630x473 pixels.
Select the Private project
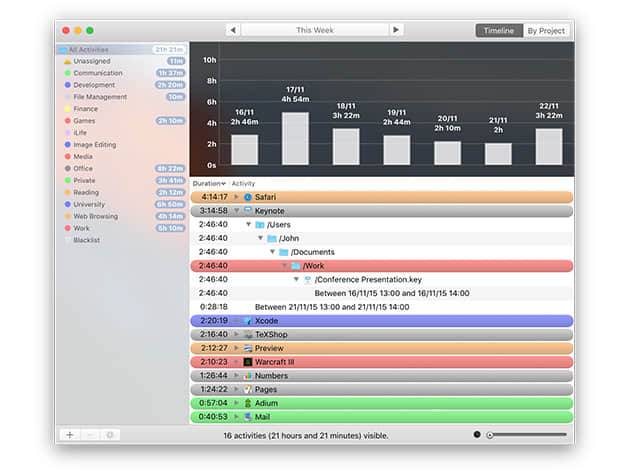click(x=122, y=180)
